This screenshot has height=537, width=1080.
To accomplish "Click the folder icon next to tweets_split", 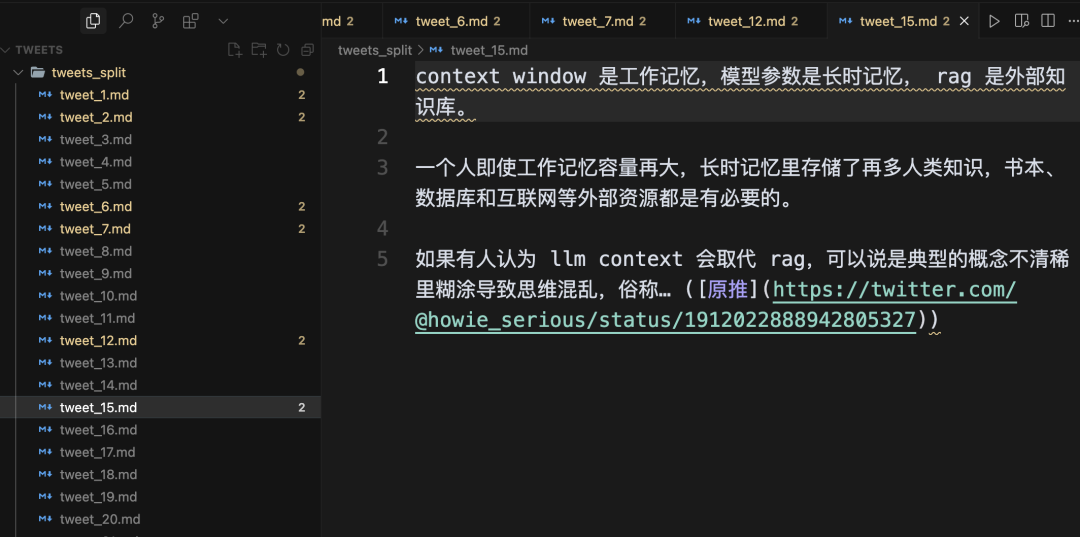I will (39, 72).
